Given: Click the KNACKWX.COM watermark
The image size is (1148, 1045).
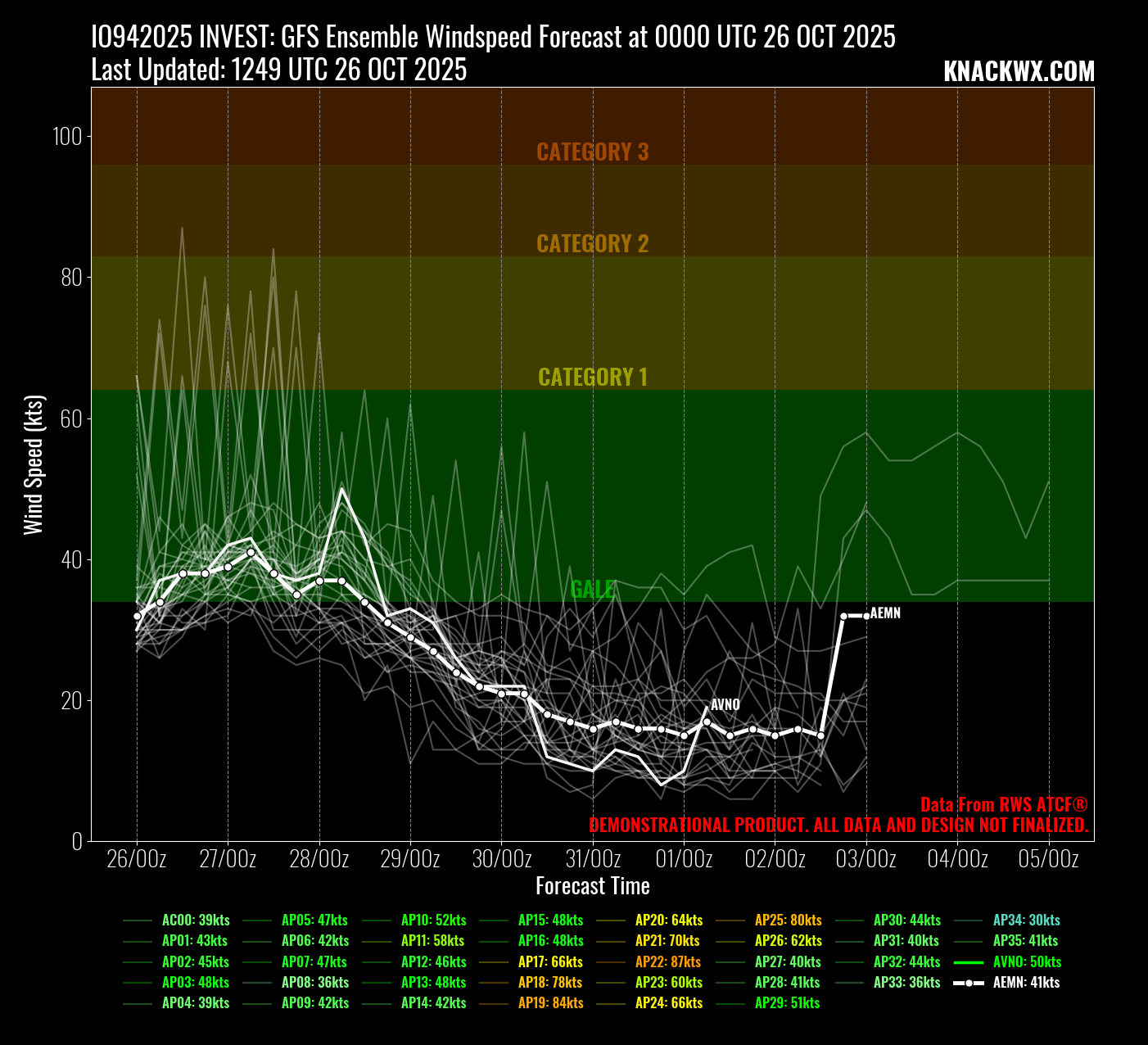Looking at the screenshot, I should 1018,72.
